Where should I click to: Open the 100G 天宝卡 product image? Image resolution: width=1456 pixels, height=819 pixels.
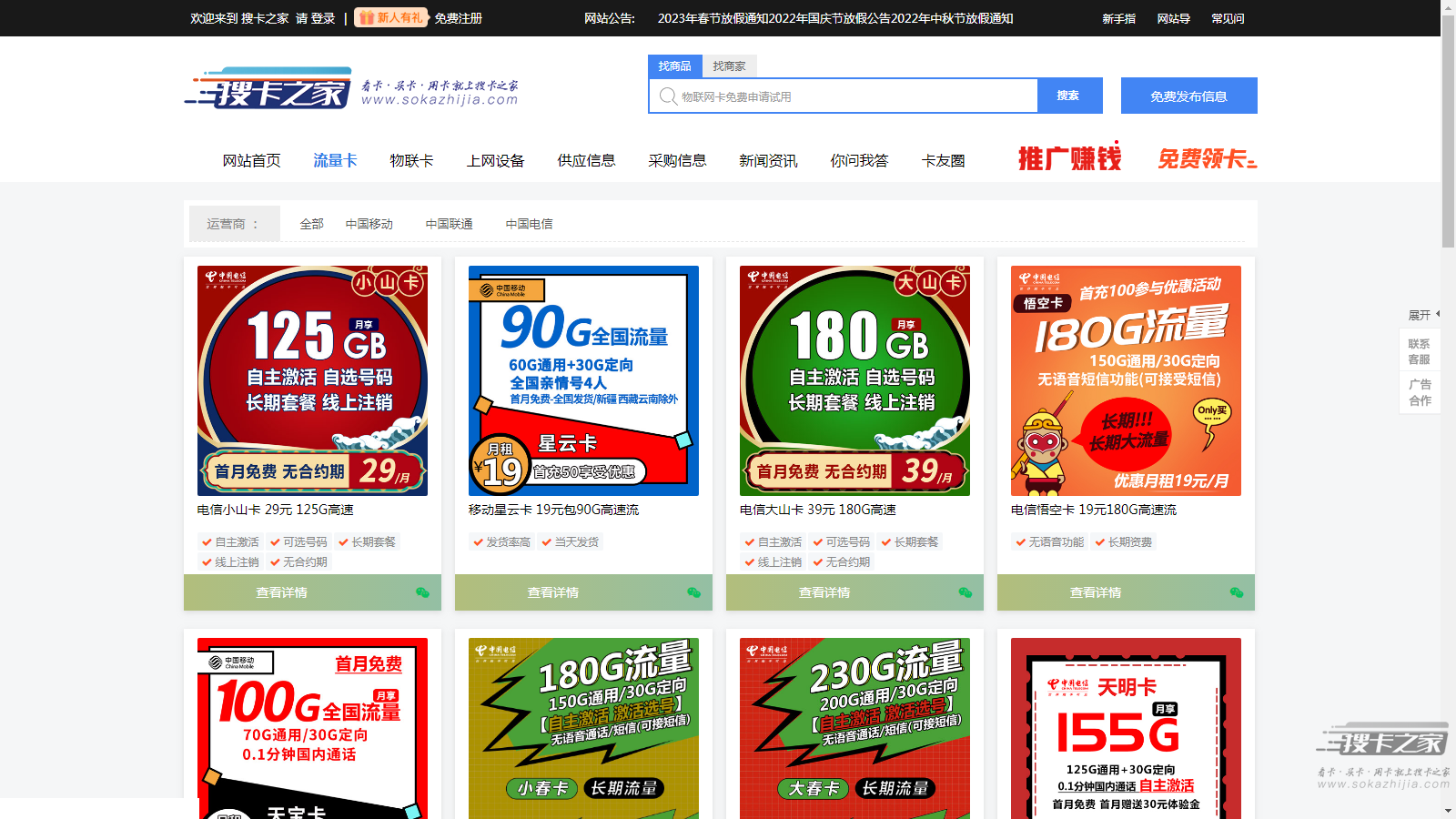(x=312, y=728)
